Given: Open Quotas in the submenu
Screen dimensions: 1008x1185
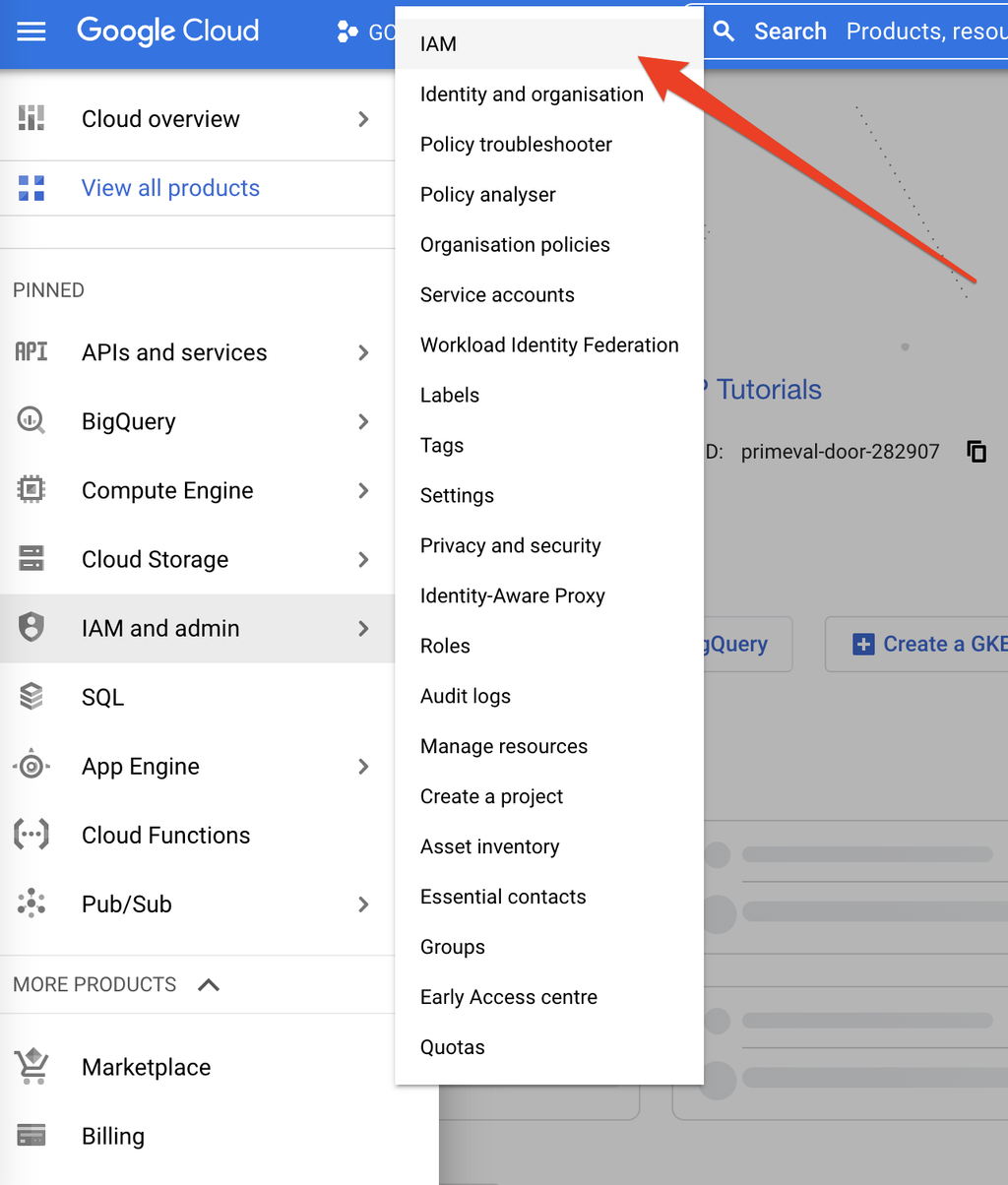Looking at the screenshot, I should point(549,1048).
